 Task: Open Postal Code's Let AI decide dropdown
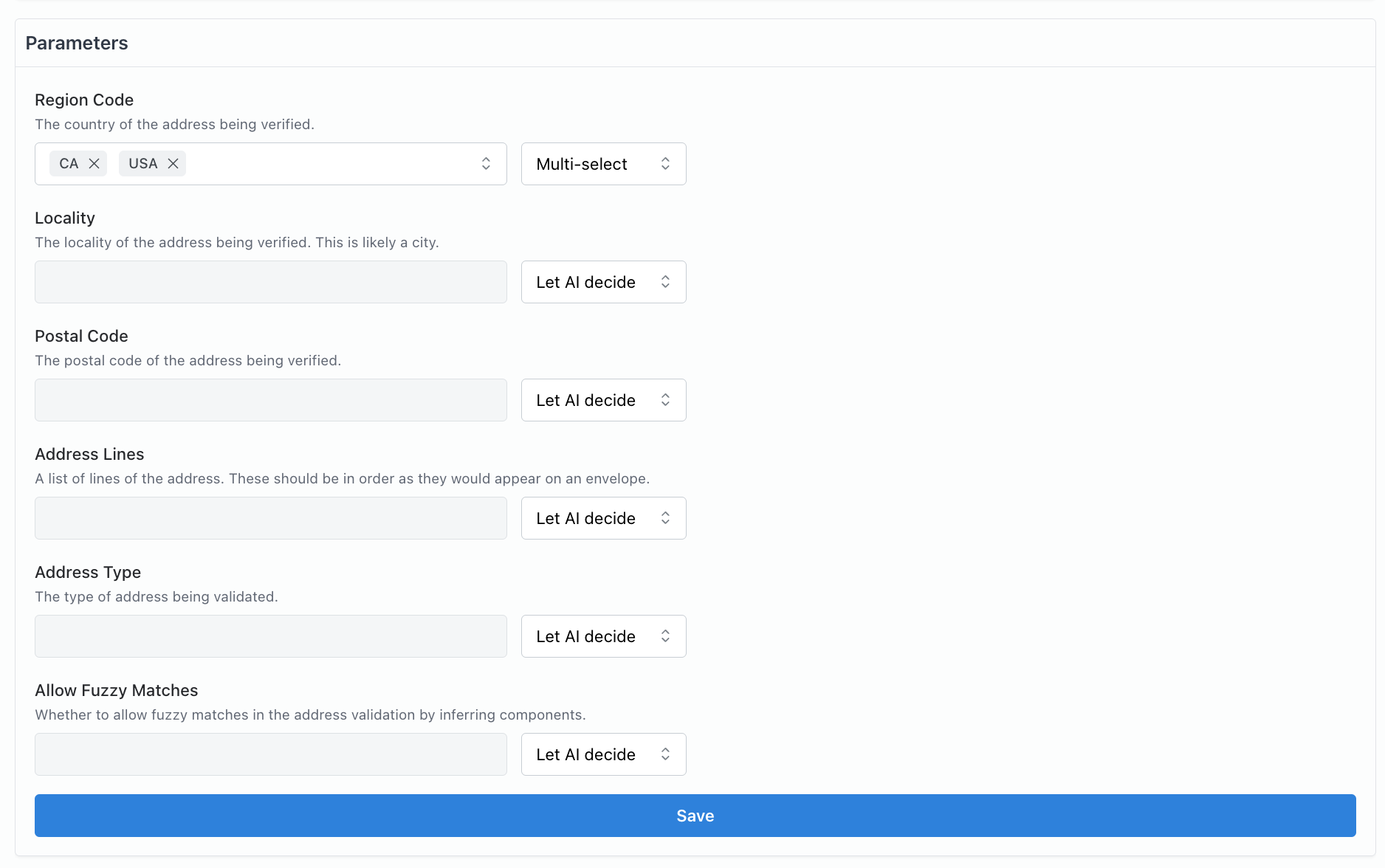pos(603,400)
